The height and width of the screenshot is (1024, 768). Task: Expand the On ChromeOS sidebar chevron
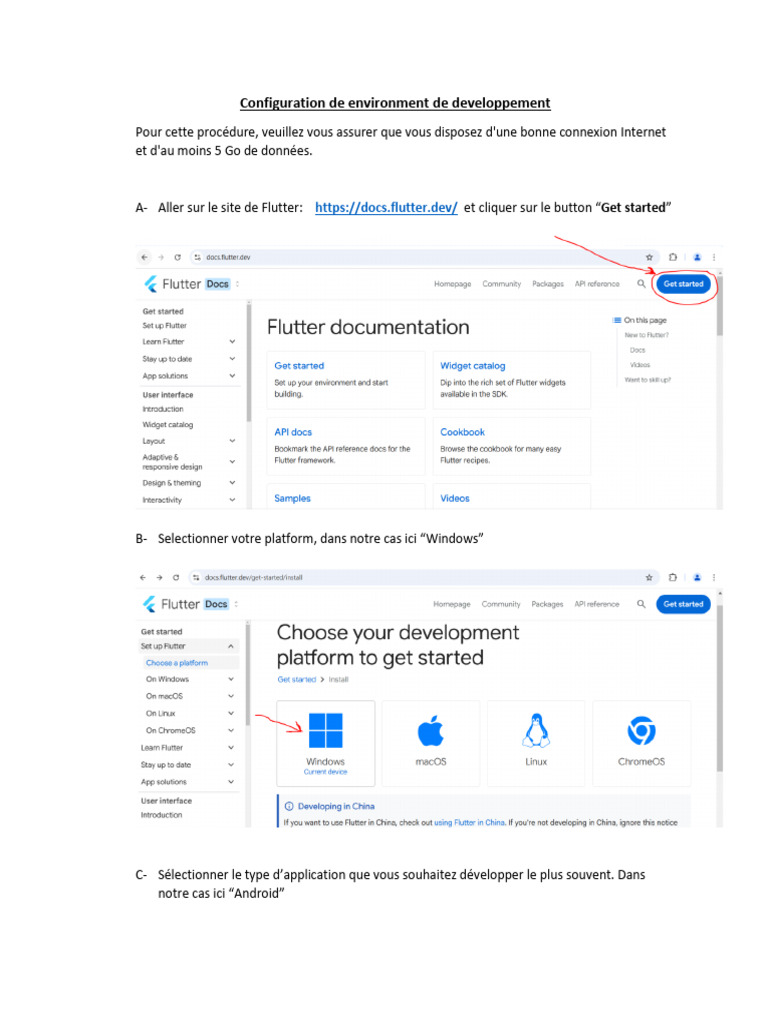(231, 730)
